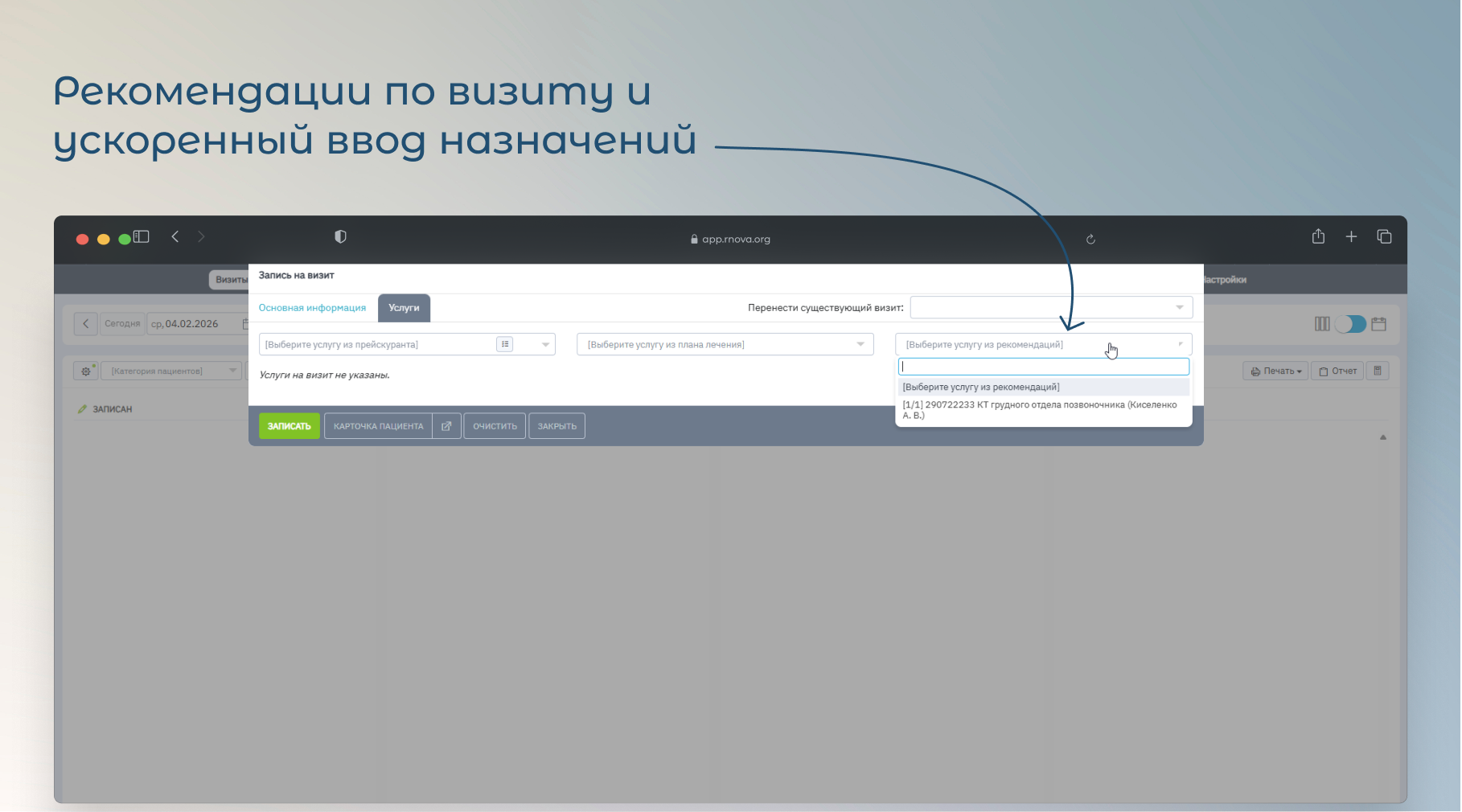Screen dimensions: 1462x812
Task: Click the calendar view icon beside toggle
Action: (1379, 324)
